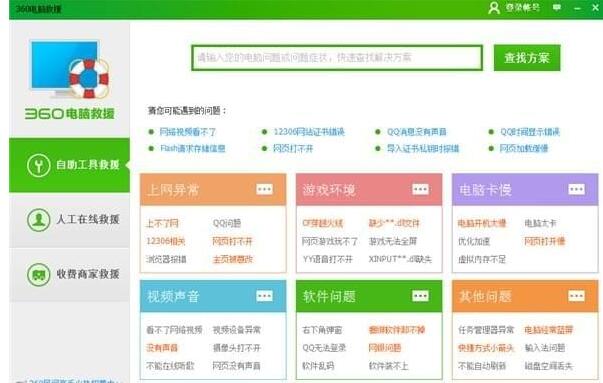
Task: Open suggested issue 网页加载缓慢
Action: (x=524, y=148)
